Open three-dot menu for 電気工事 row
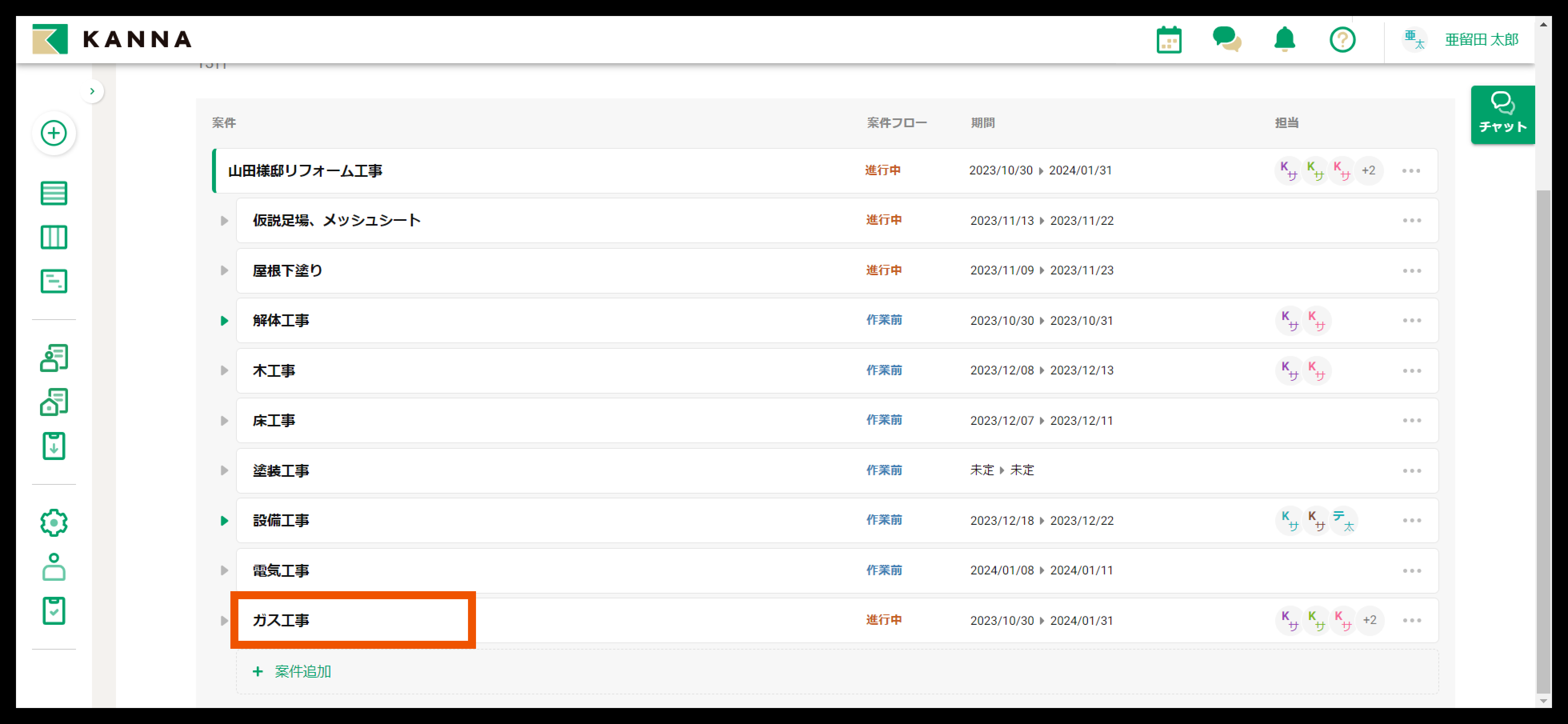 pos(1412,571)
